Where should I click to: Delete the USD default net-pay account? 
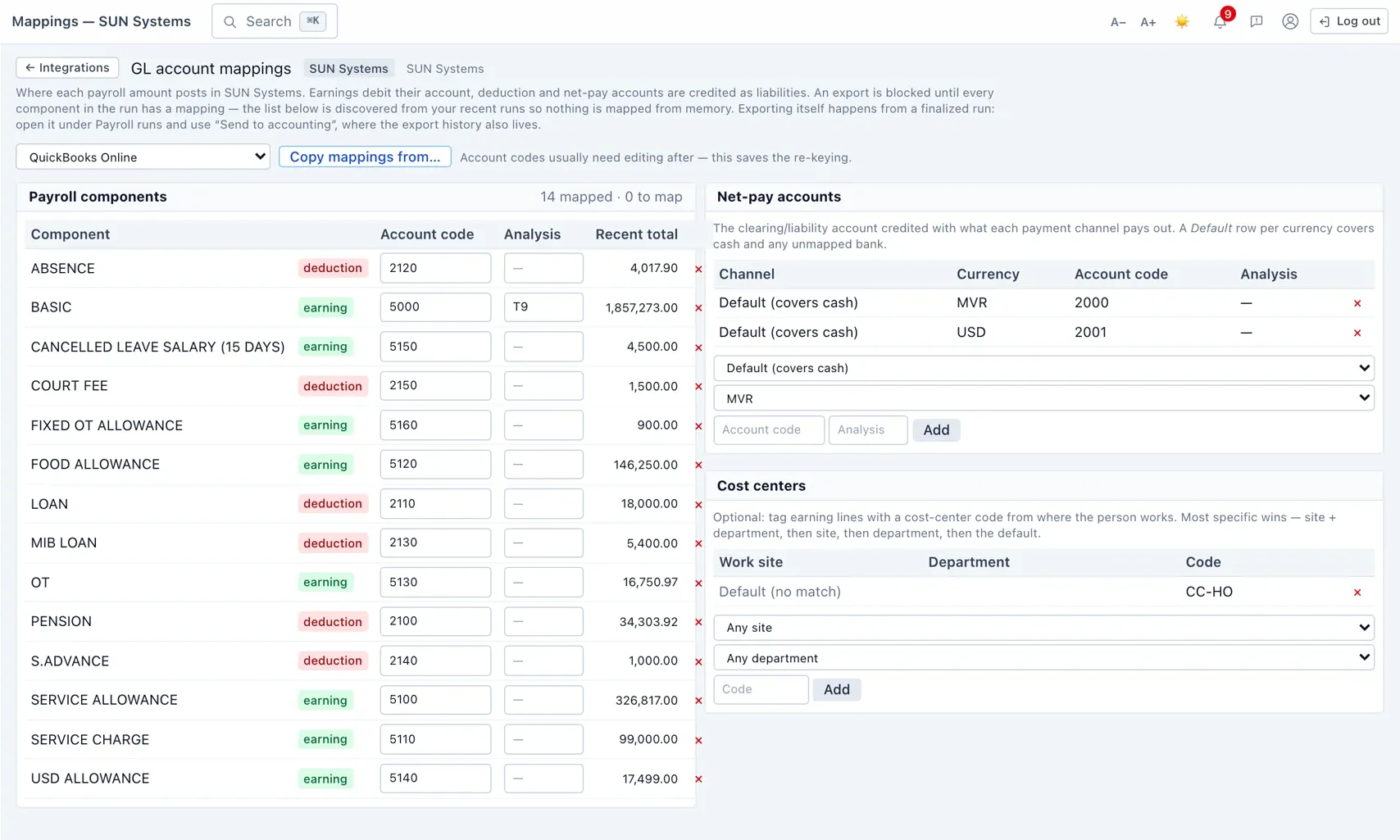click(x=1357, y=333)
